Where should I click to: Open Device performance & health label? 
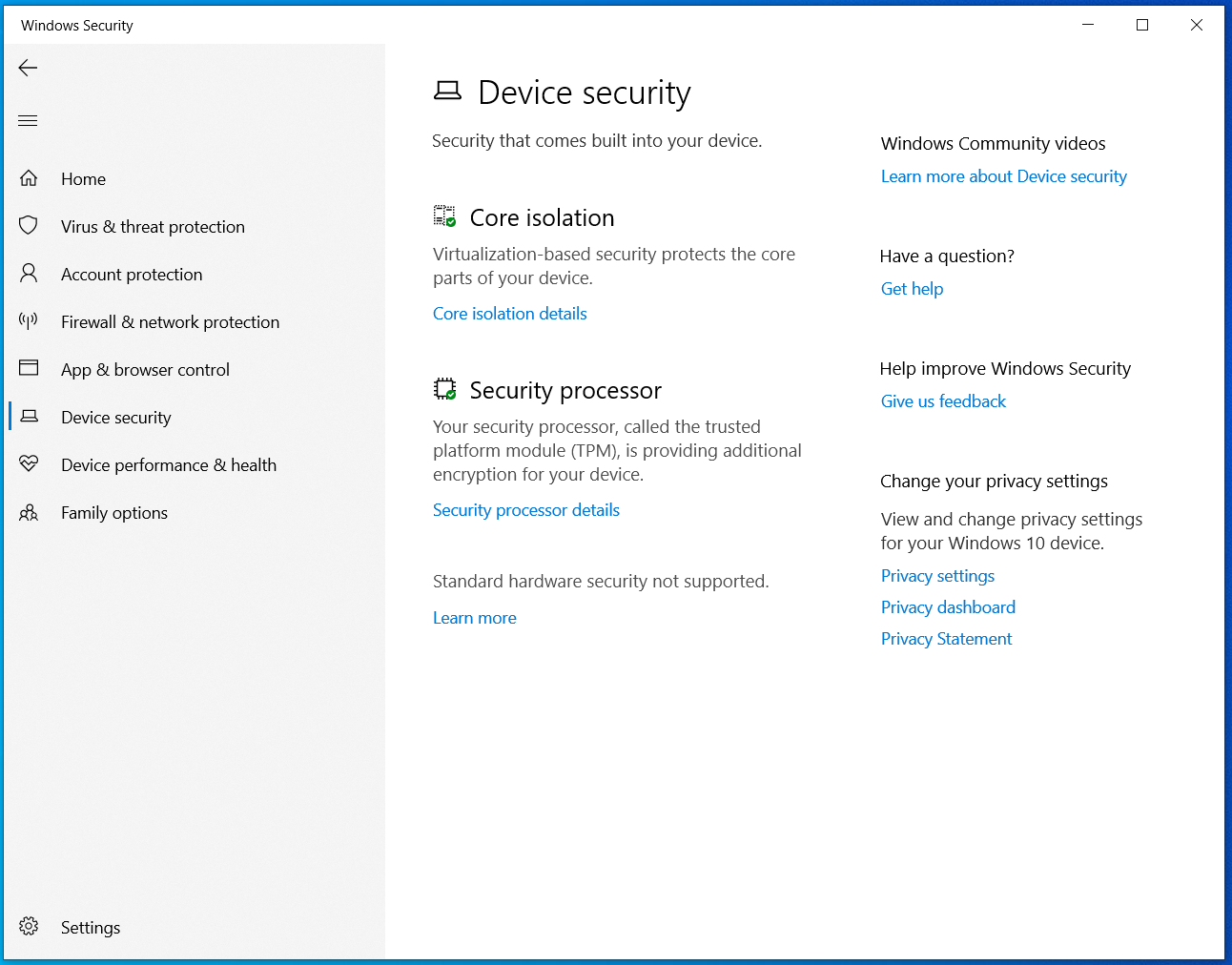(169, 465)
